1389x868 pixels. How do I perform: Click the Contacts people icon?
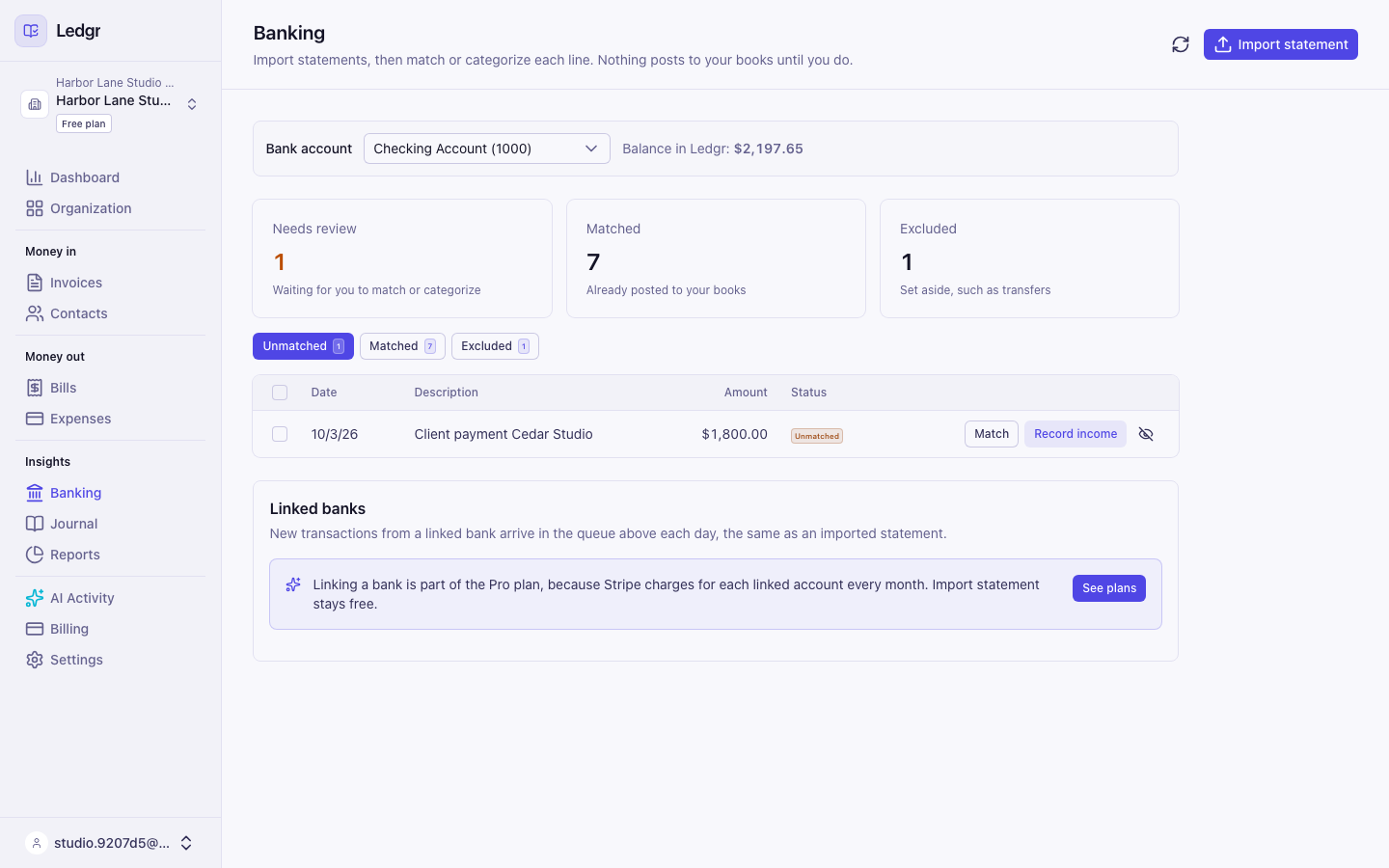point(35,313)
